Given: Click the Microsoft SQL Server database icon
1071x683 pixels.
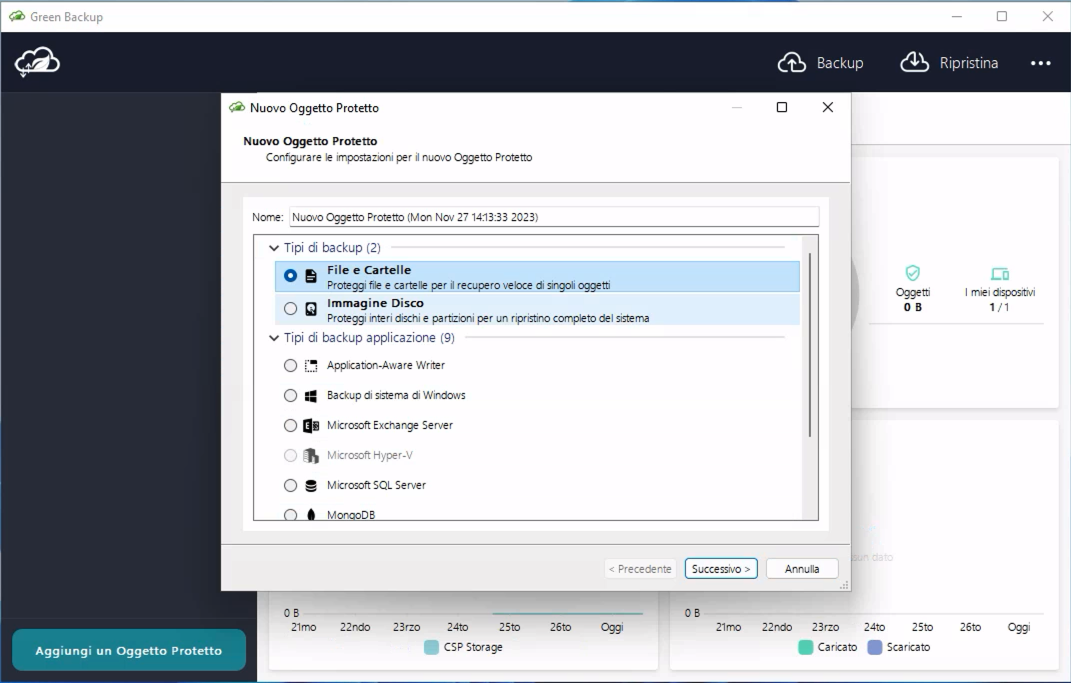Looking at the screenshot, I should tap(311, 486).
